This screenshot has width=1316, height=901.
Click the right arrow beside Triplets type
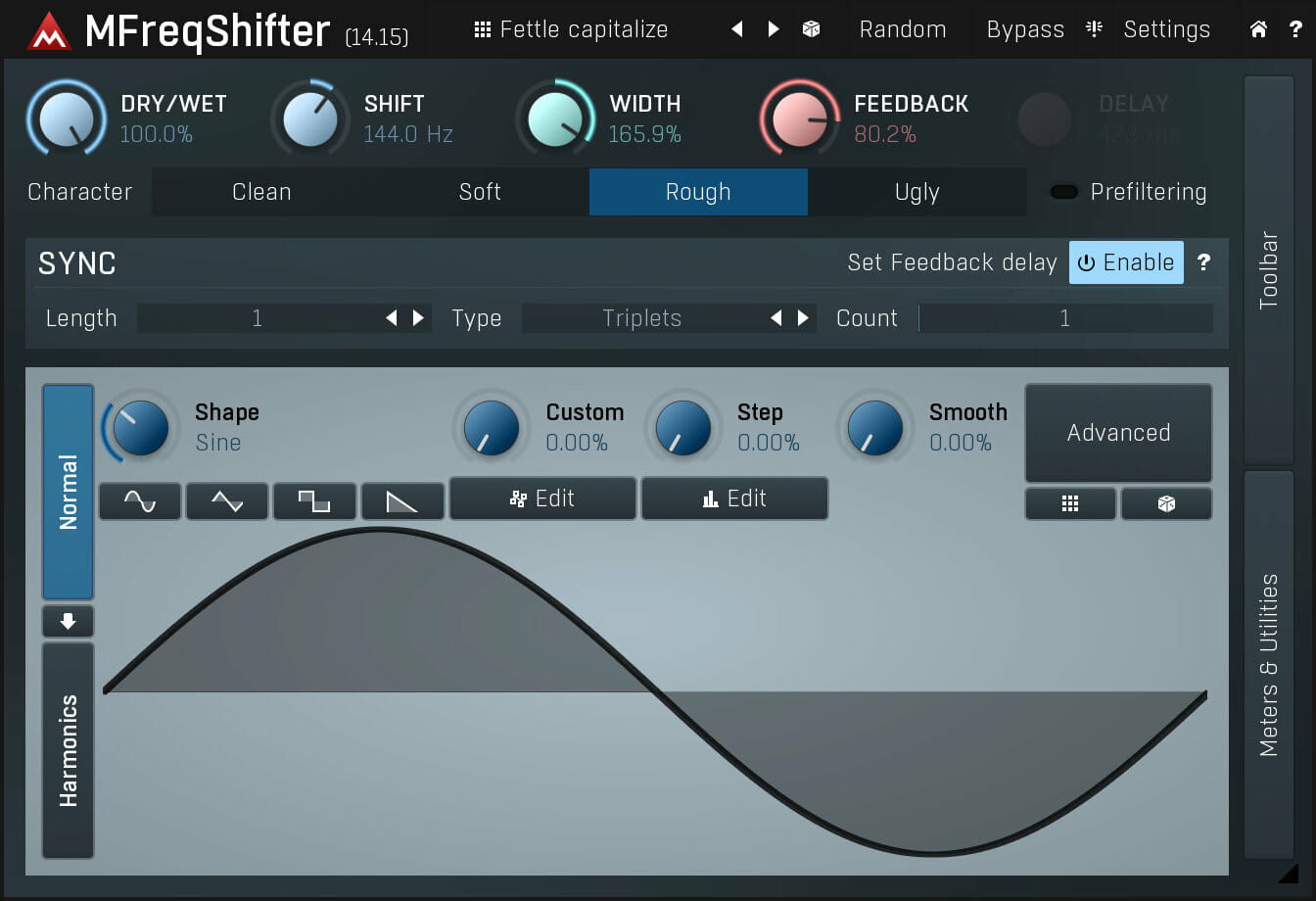pos(803,317)
